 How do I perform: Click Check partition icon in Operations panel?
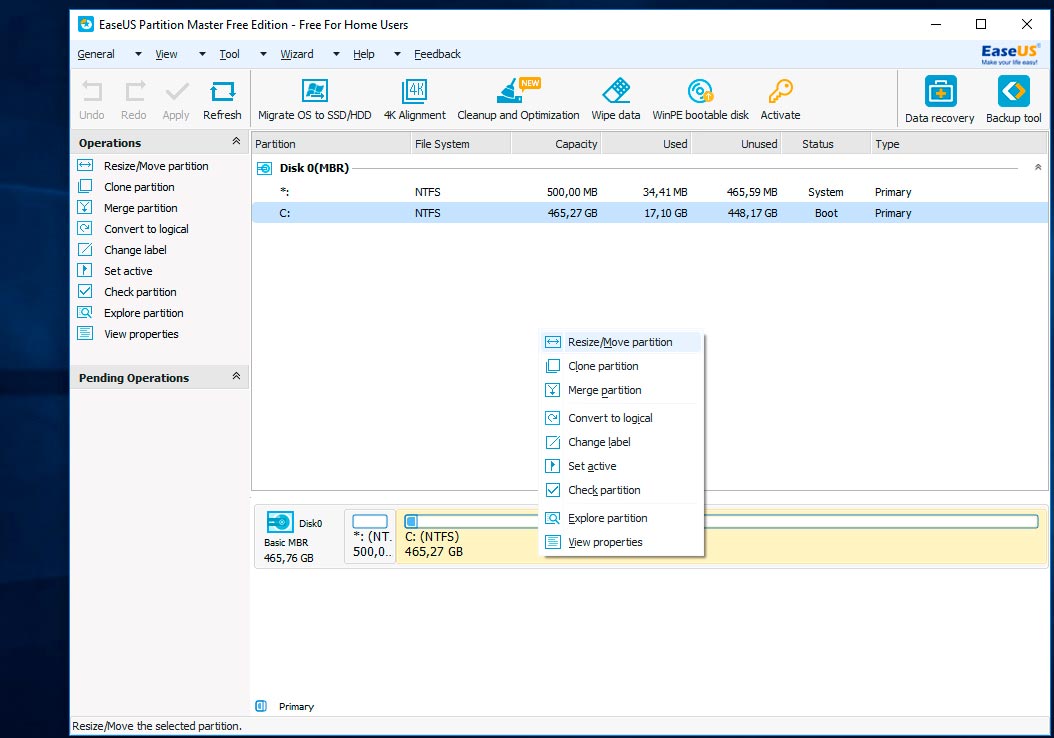[85, 291]
